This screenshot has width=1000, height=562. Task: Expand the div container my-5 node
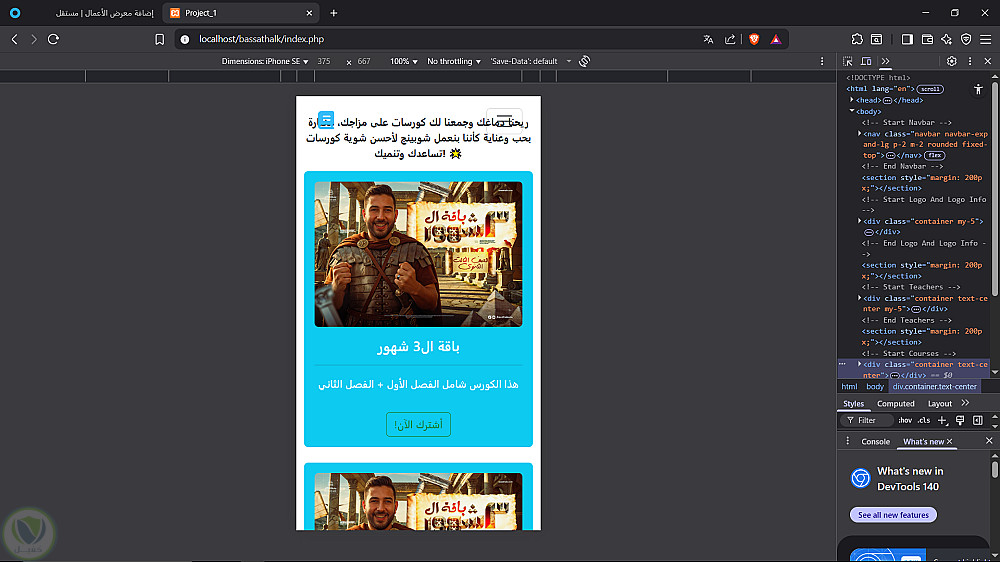[x=860, y=221]
